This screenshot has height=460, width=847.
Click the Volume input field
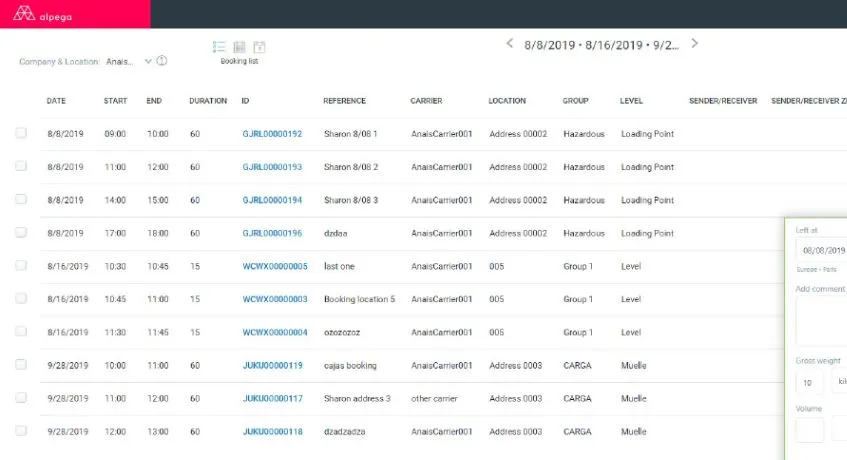point(810,430)
